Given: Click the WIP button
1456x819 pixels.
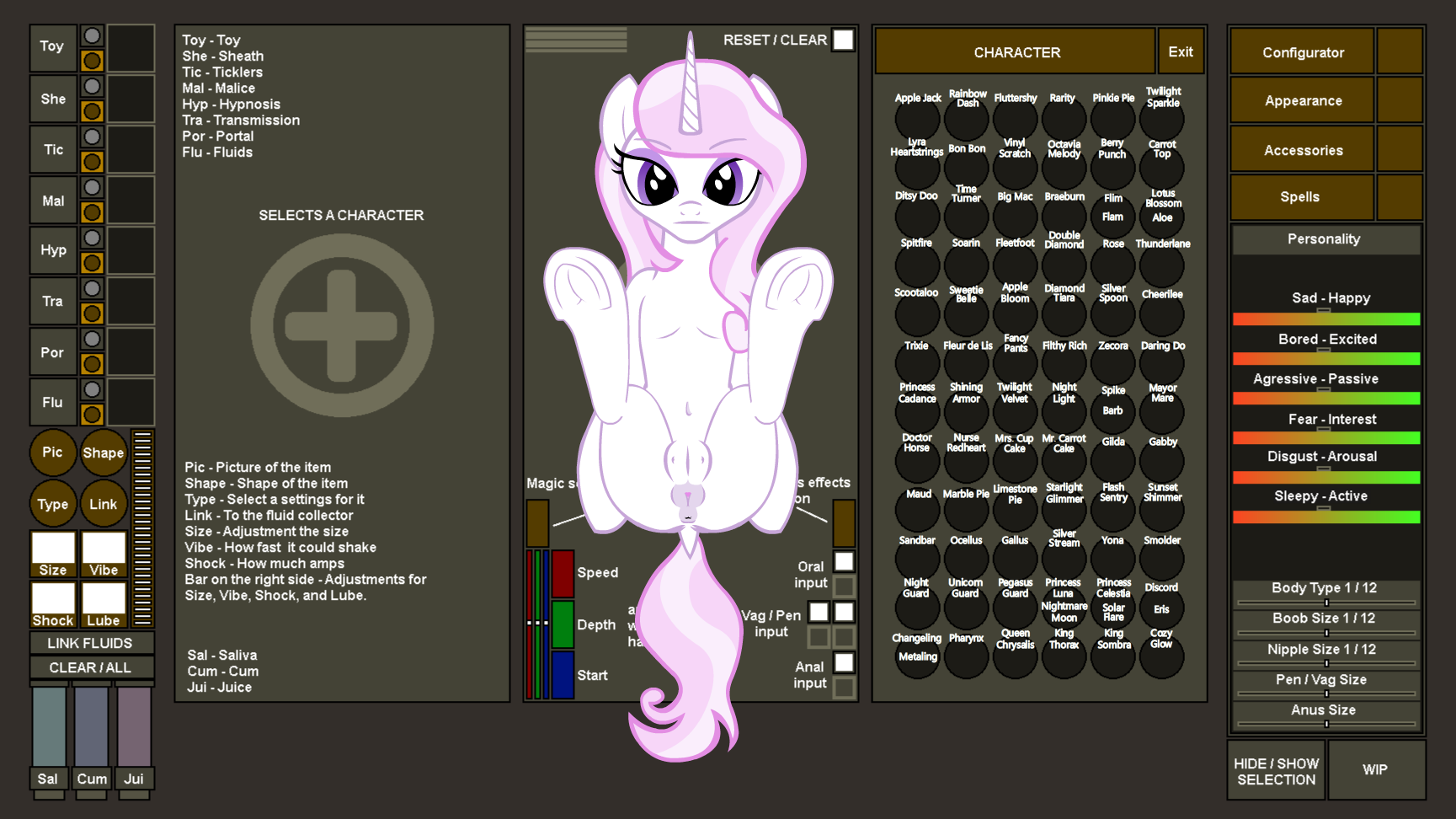Looking at the screenshot, I should [x=1376, y=770].
